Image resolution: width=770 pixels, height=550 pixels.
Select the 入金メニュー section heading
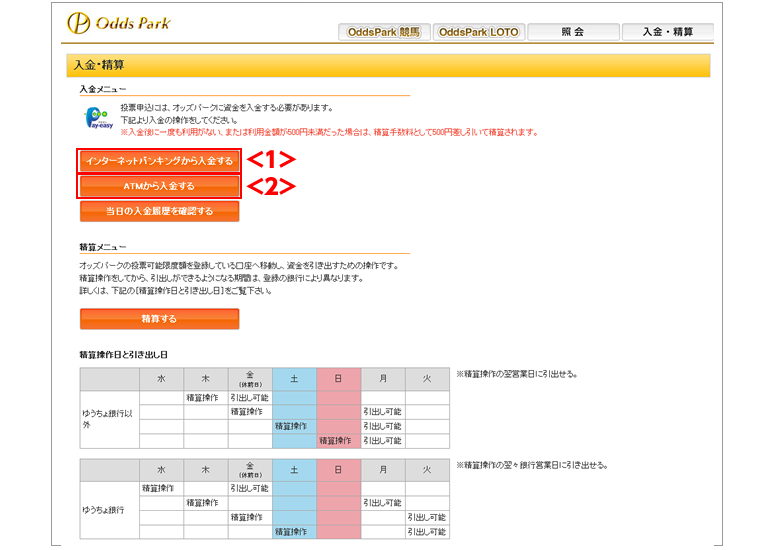(x=103, y=89)
